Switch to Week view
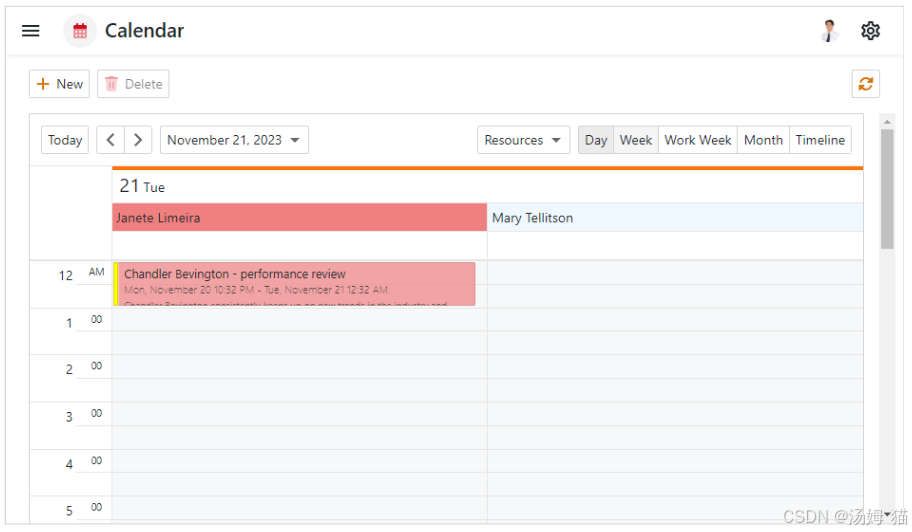The width and height of the screenshot is (912, 532). (x=636, y=140)
